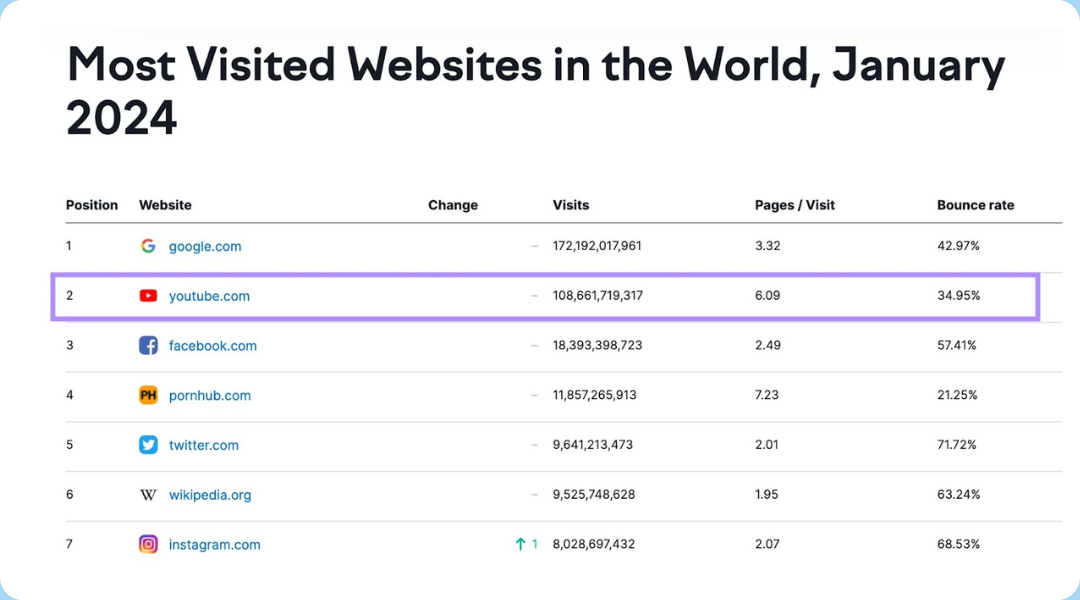
Task: Click the Website column header
Action: point(165,205)
